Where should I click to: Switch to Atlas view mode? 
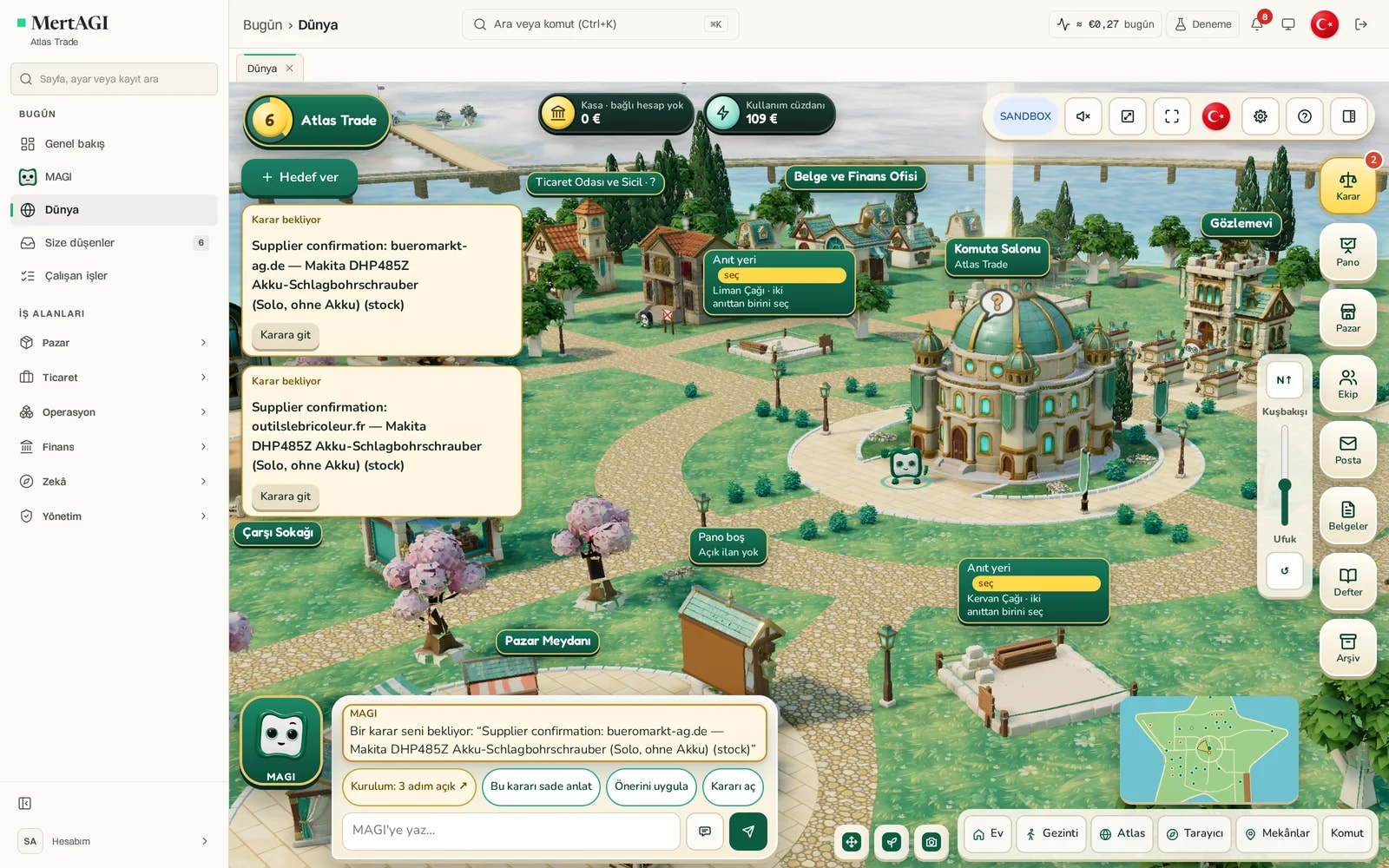(1122, 833)
